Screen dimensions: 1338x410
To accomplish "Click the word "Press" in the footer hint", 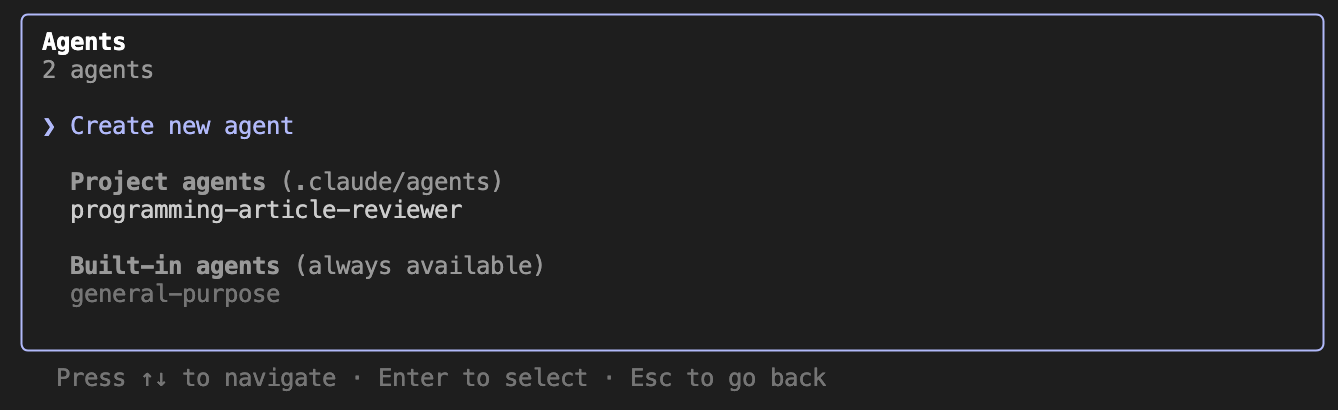I will click(x=91, y=378).
